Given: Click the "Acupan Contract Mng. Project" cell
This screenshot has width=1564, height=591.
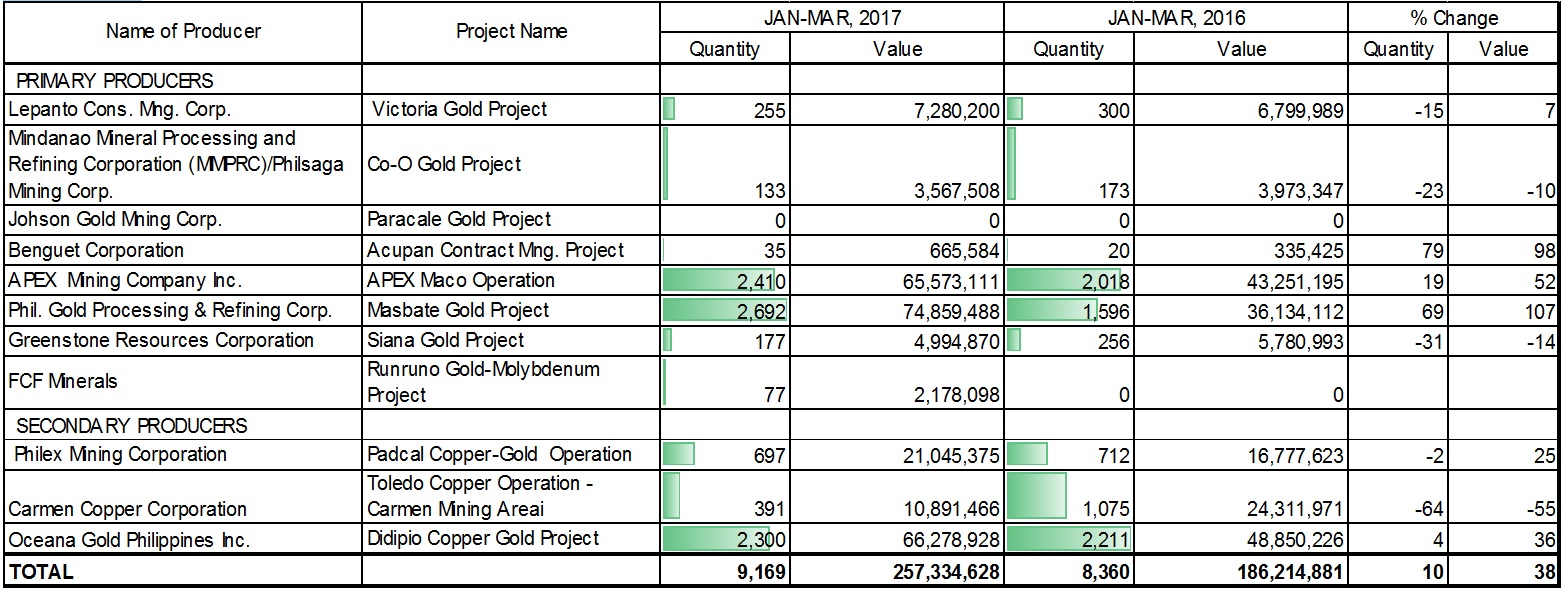Looking at the screenshot, I should pyautogui.click(x=511, y=250).
